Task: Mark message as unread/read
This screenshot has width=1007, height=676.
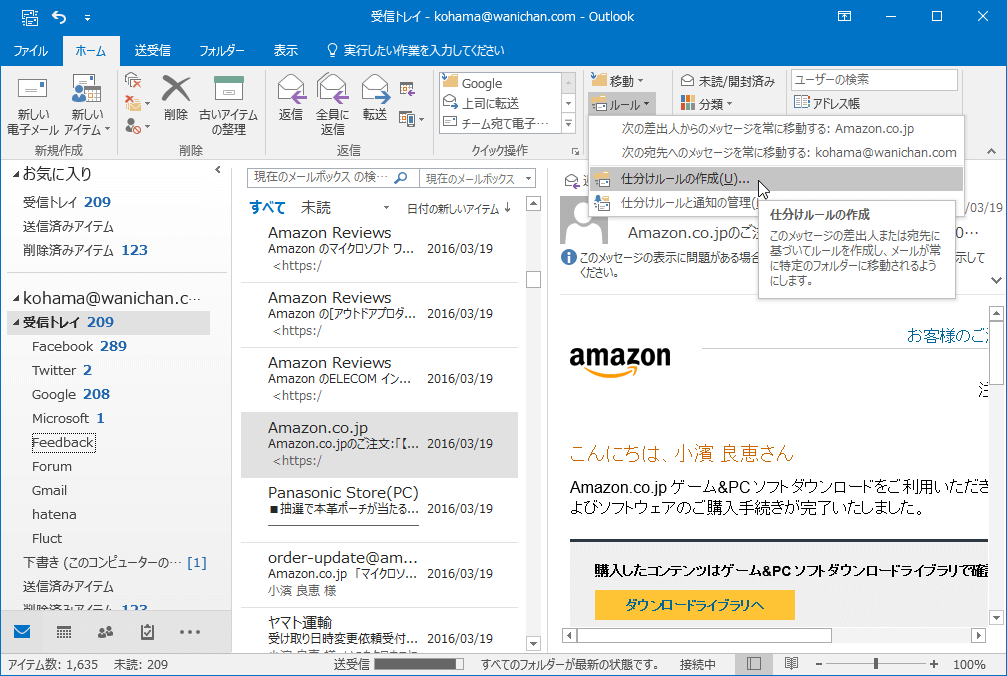Action: [x=728, y=81]
